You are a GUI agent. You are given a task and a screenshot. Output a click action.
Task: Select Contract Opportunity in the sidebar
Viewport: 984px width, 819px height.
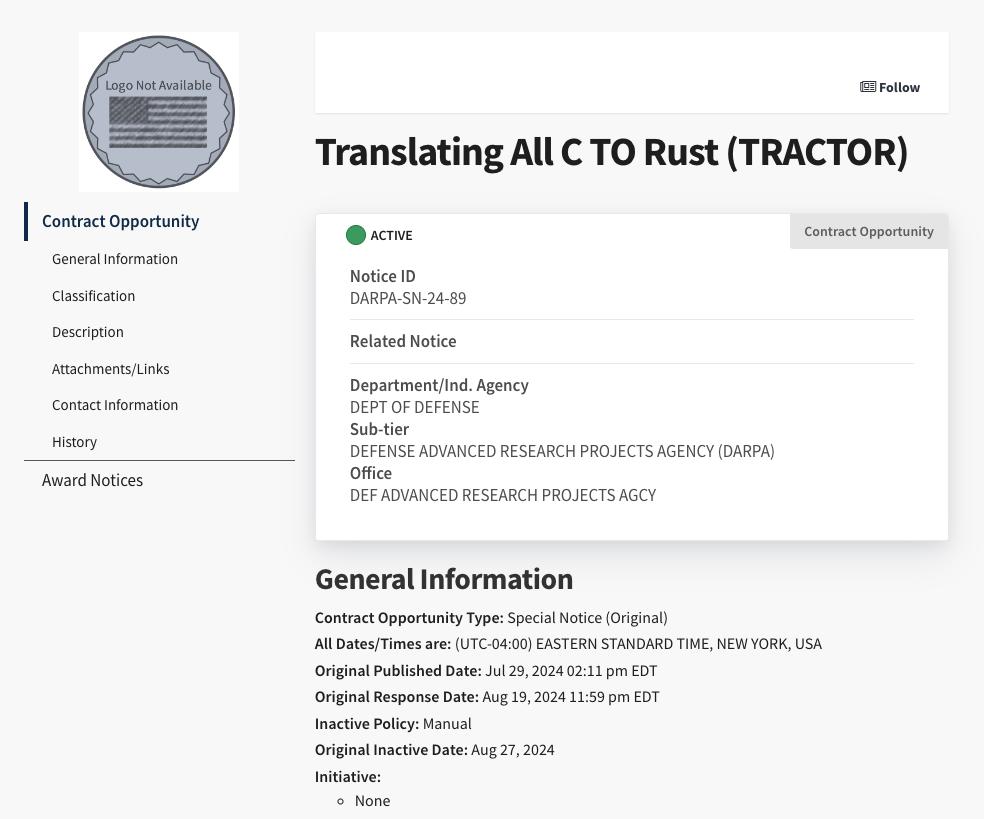pos(120,221)
